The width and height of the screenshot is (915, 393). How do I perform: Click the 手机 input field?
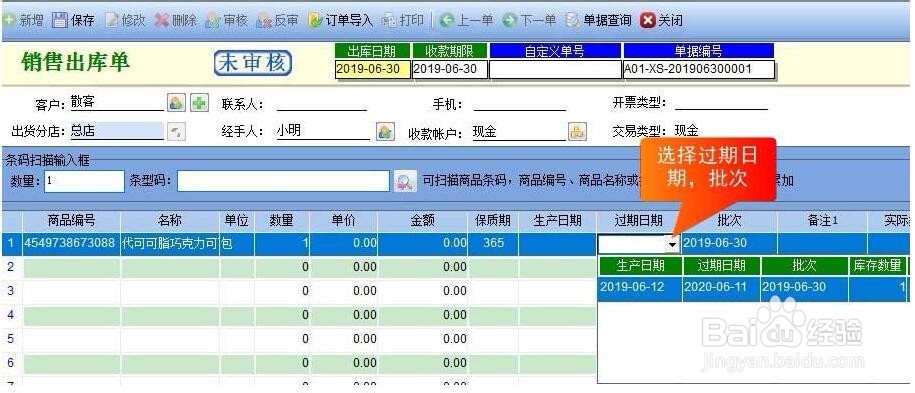[519, 103]
